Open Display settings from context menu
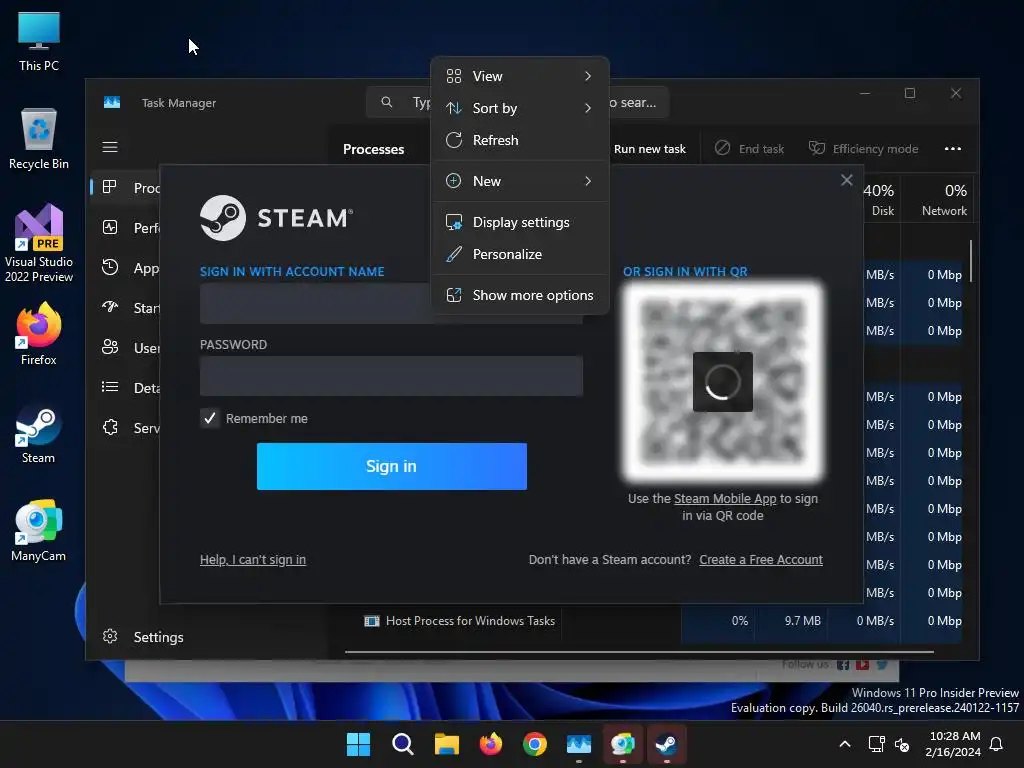Viewport: 1024px width, 768px height. pos(520,222)
